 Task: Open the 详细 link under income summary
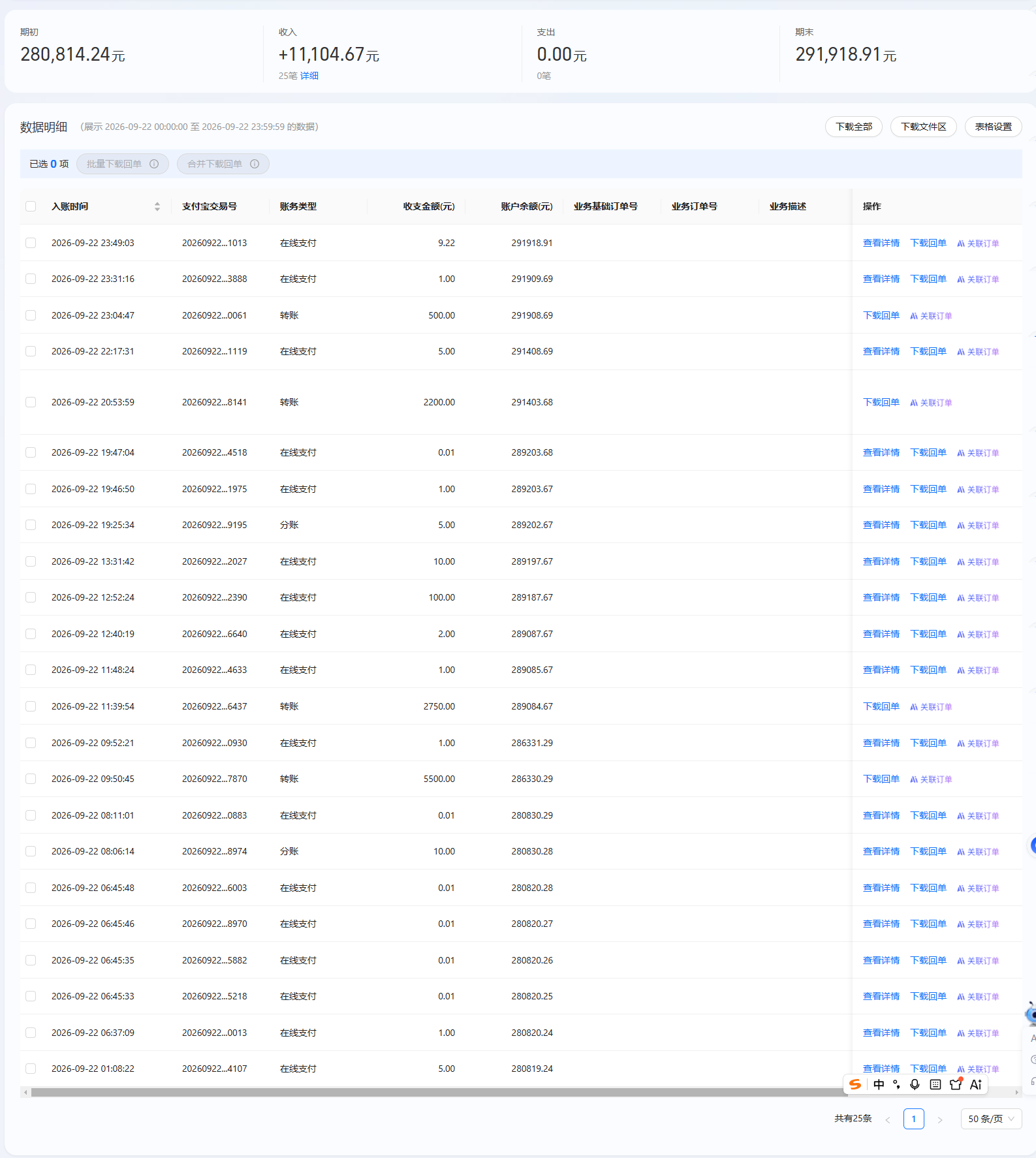tap(309, 76)
